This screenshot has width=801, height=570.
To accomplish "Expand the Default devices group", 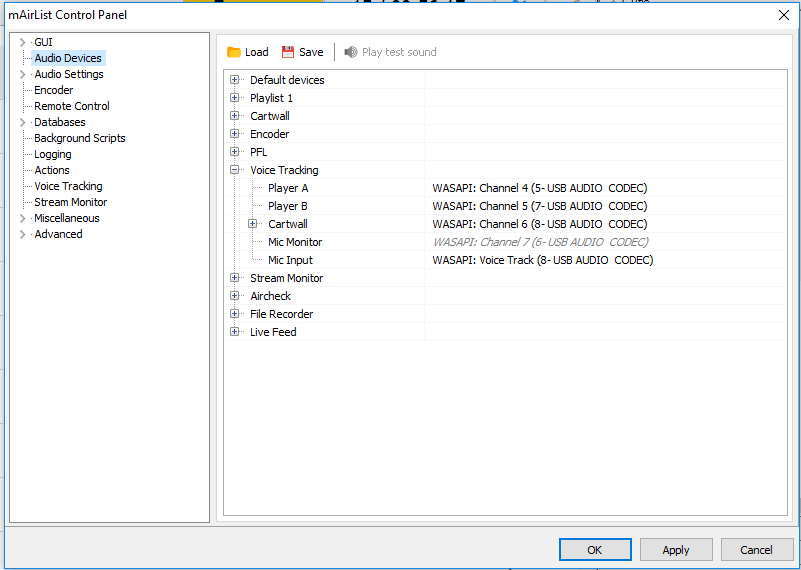I will [x=234, y=80].
